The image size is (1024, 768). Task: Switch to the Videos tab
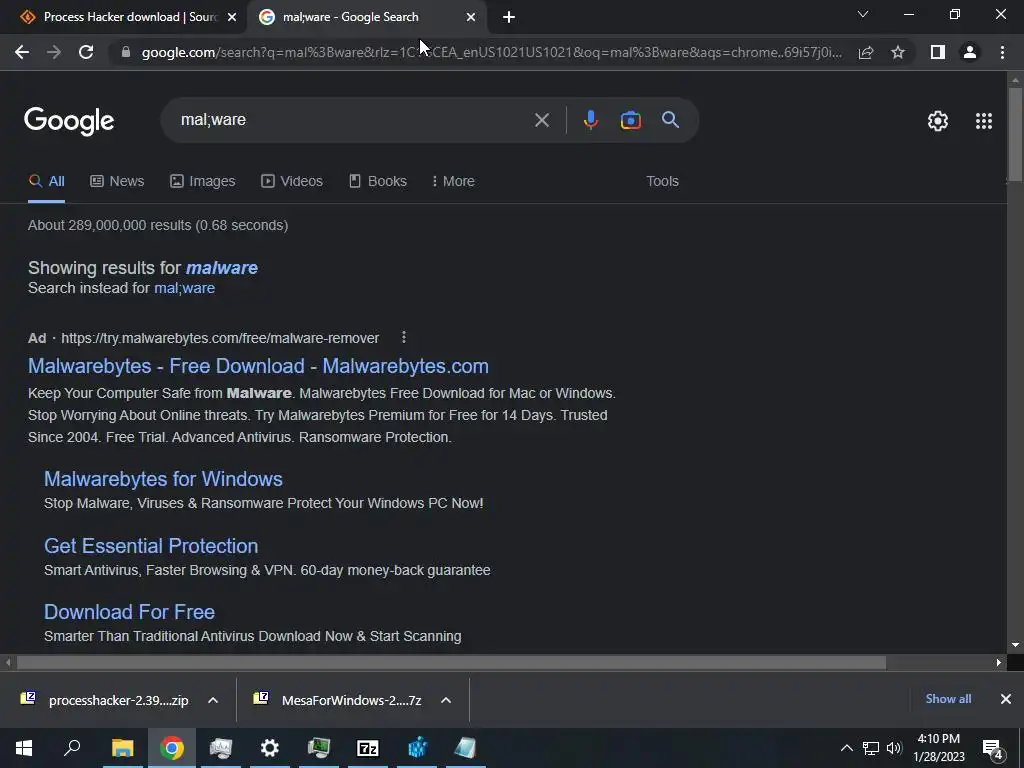292,181
